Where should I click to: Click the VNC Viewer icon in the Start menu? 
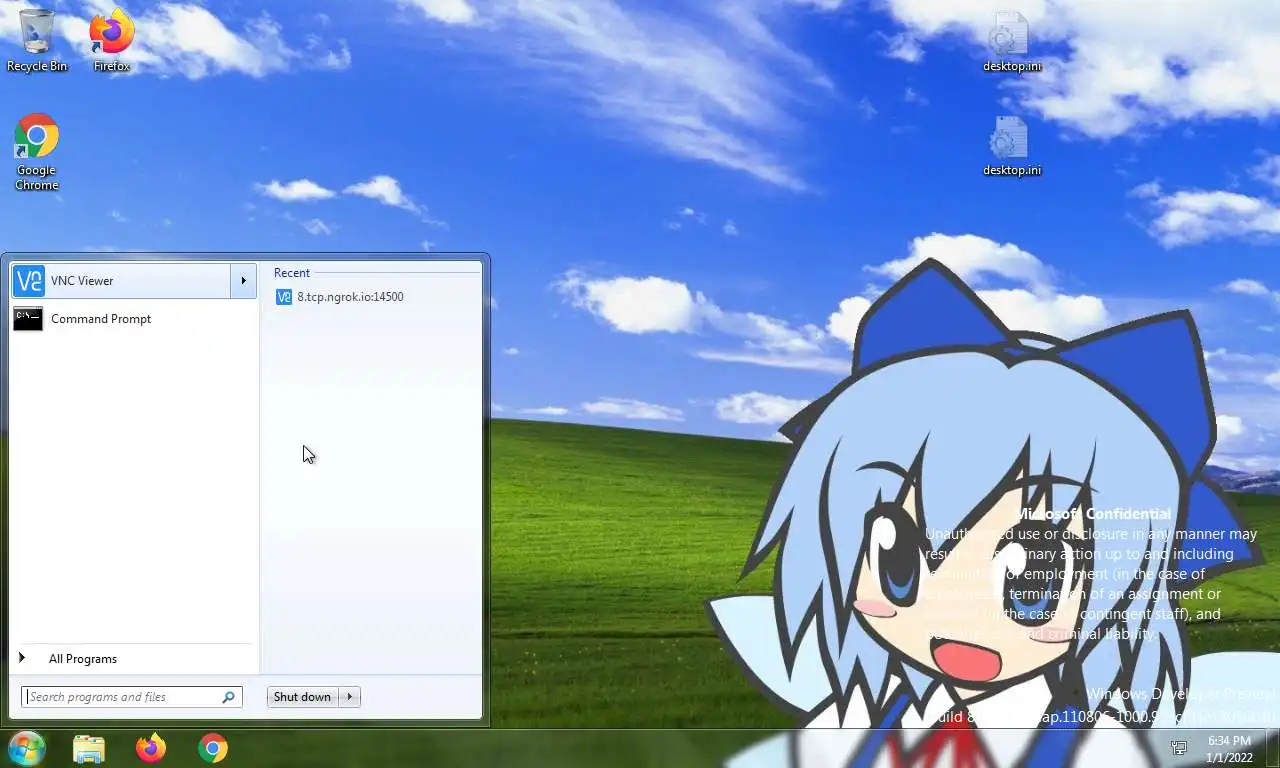tap(29, 281)
